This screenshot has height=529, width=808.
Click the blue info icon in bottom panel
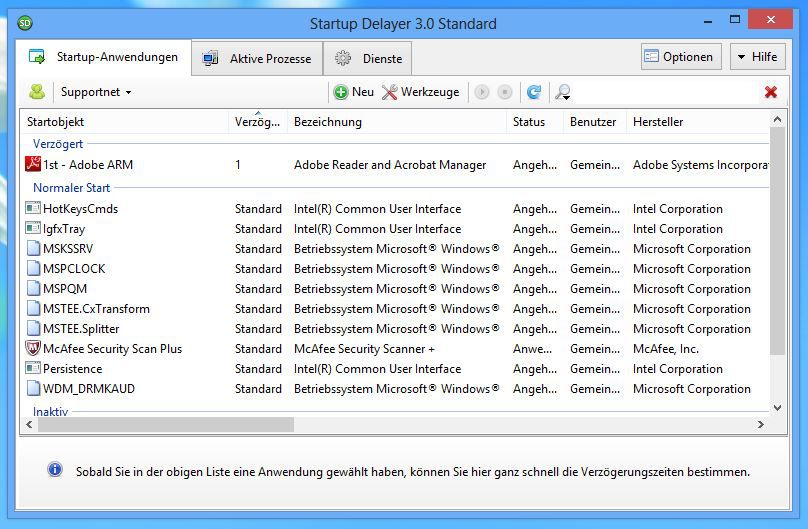coord(55,469)
